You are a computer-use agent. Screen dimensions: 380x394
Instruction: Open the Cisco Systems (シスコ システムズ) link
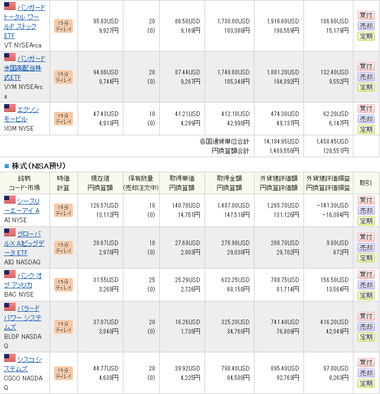click(23, 364)
